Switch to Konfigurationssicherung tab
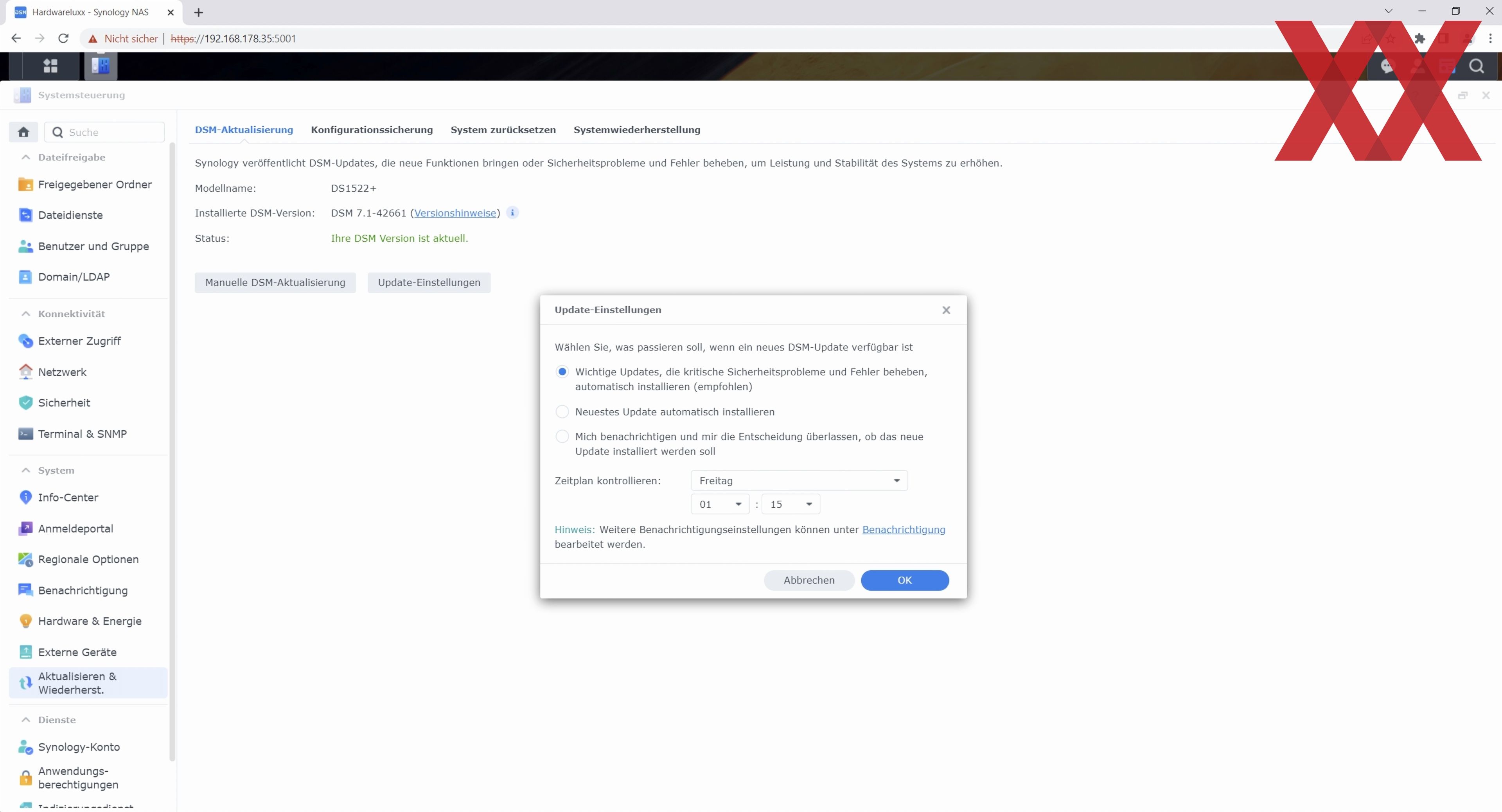The height and width of the screenshot is (812, 1502). click(372, 130)
